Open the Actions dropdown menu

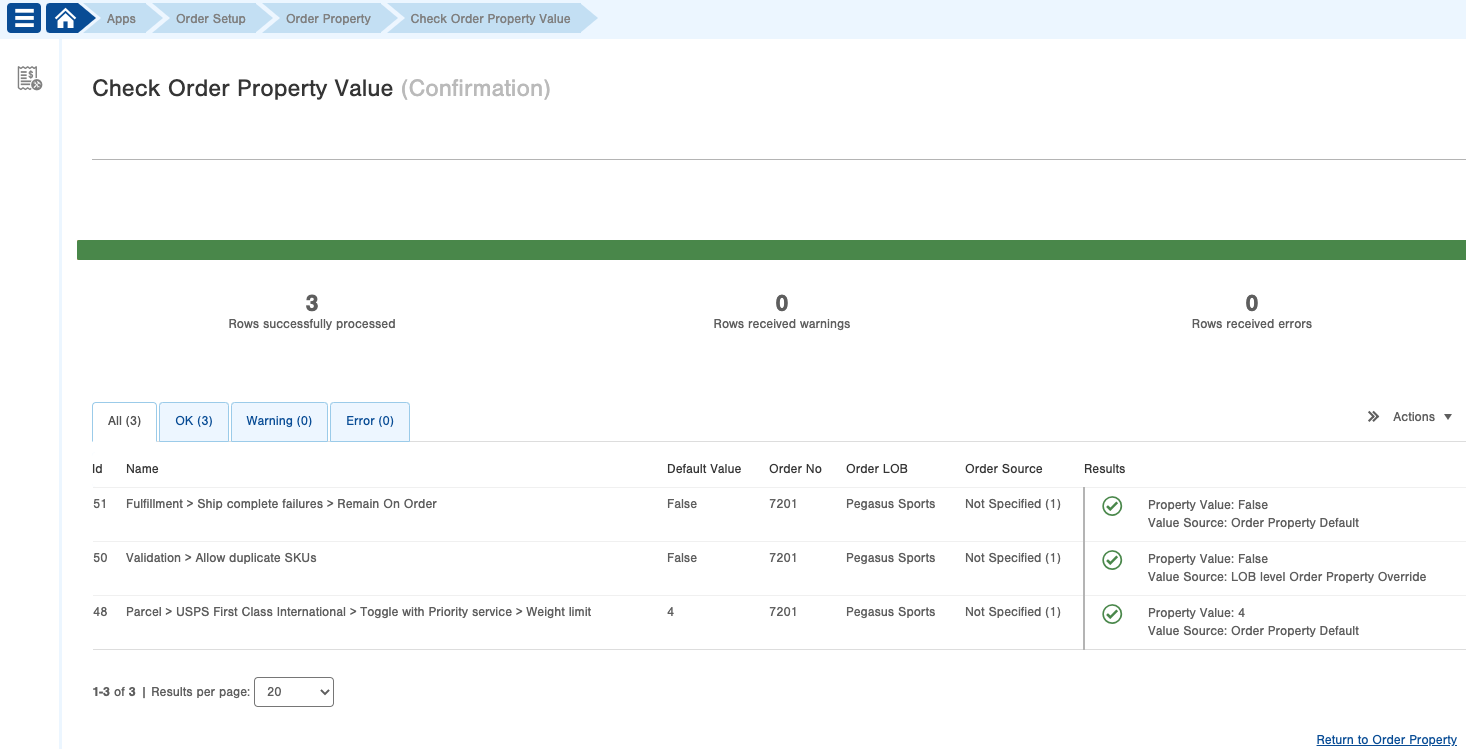coord(1422,417)
